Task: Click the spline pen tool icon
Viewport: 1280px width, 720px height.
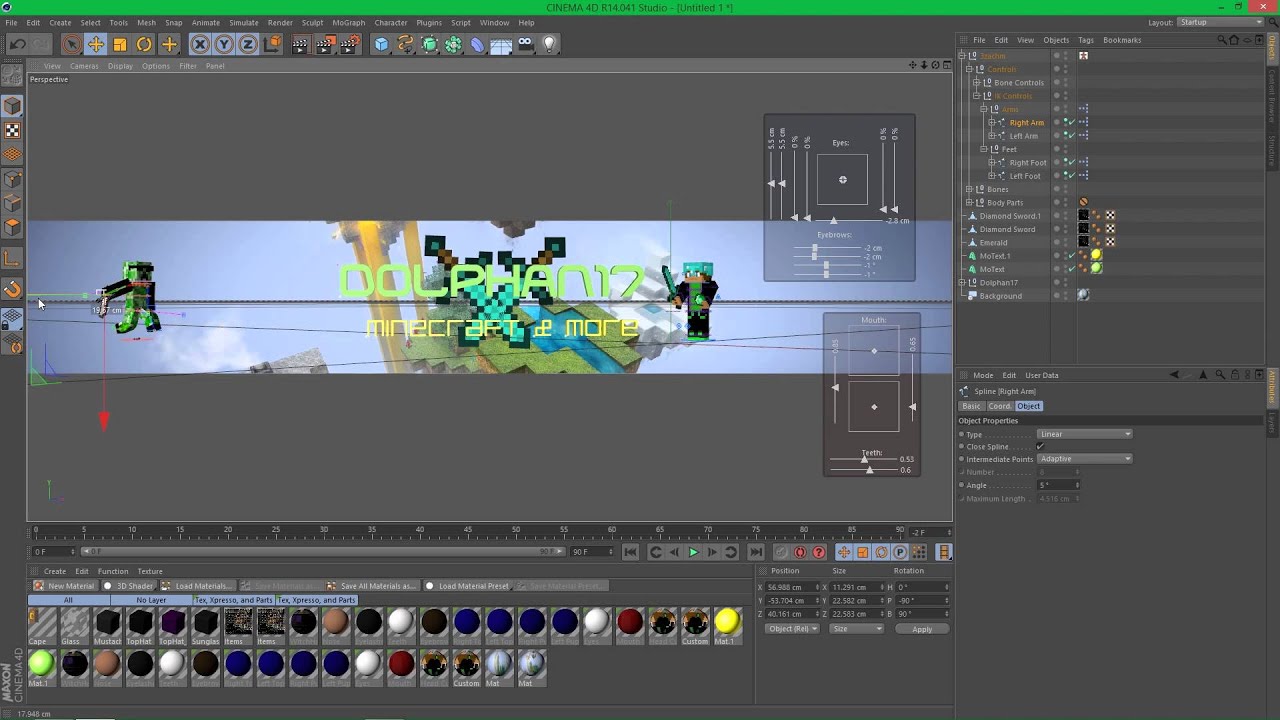Action: tap(405, 44)
